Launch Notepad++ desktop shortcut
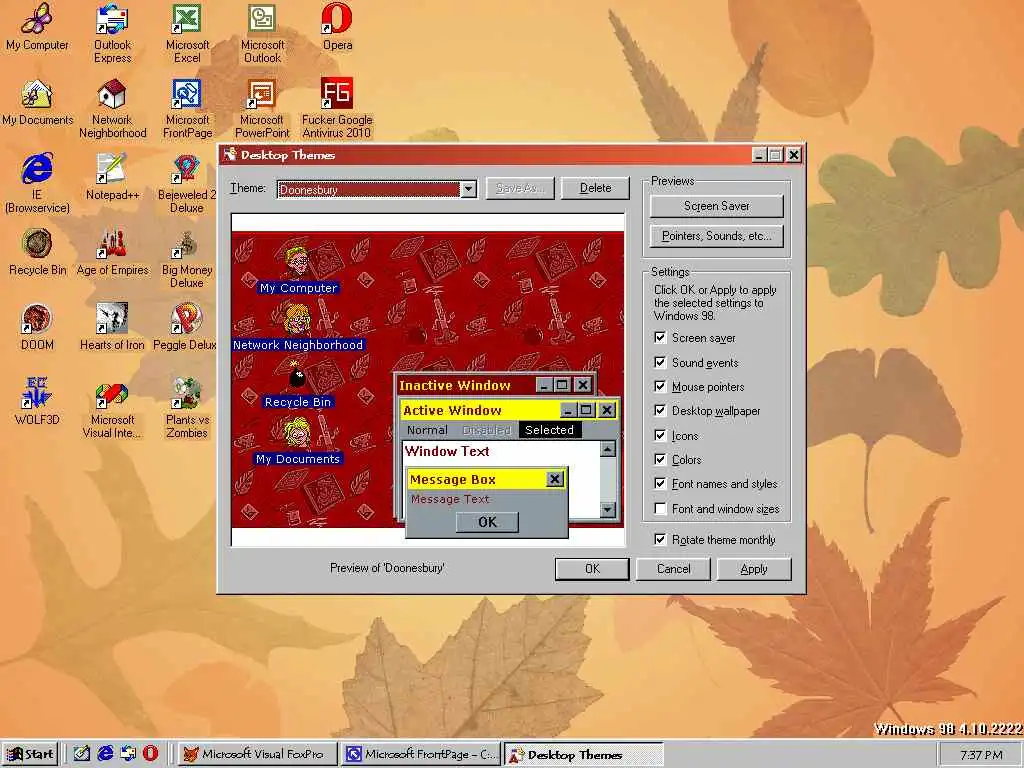This screenshot has height=768, width=1024. click(x=112, y=177)
